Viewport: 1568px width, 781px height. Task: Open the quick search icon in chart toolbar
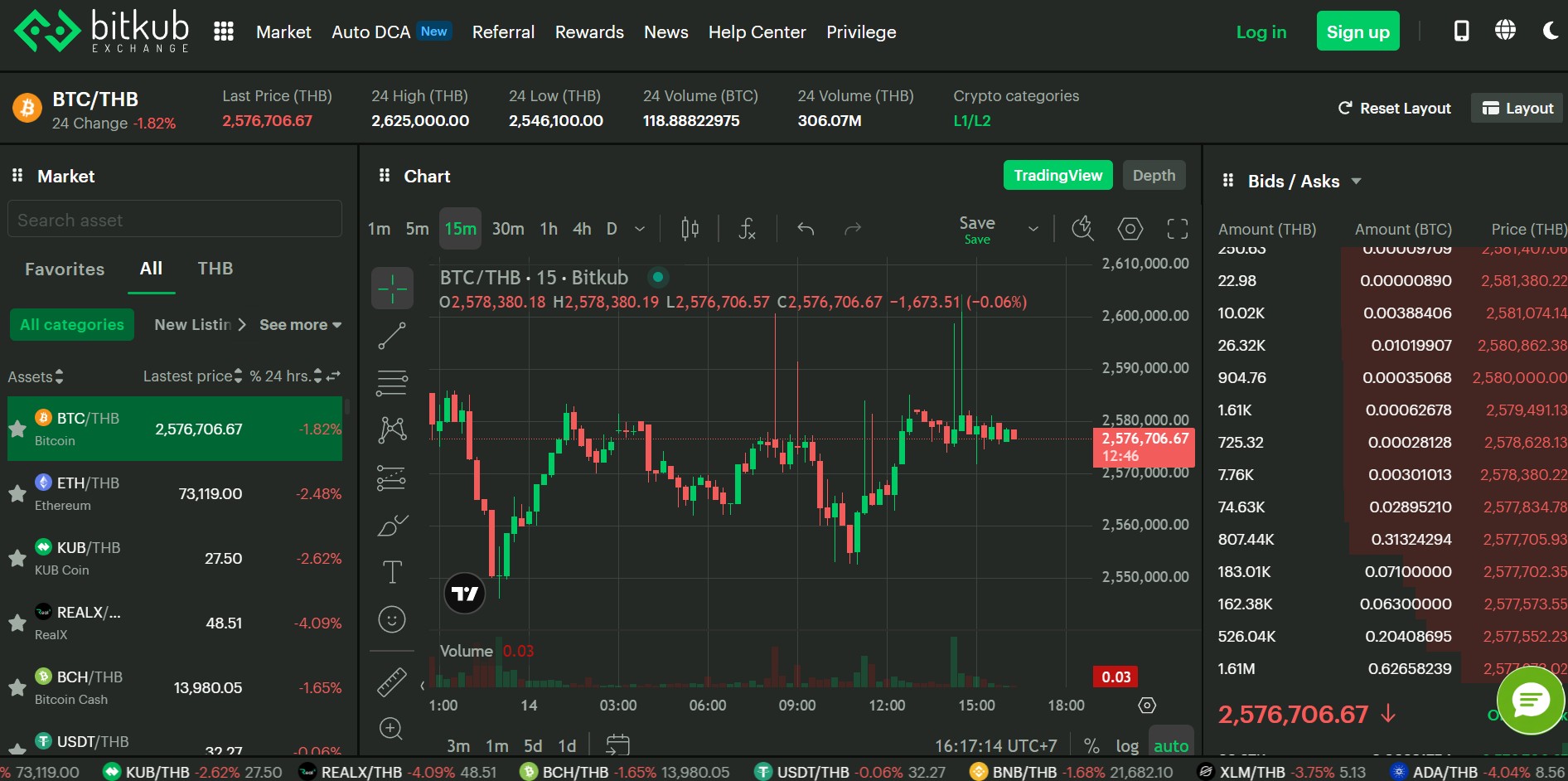pyautogui.click(x=1082, y=229)
